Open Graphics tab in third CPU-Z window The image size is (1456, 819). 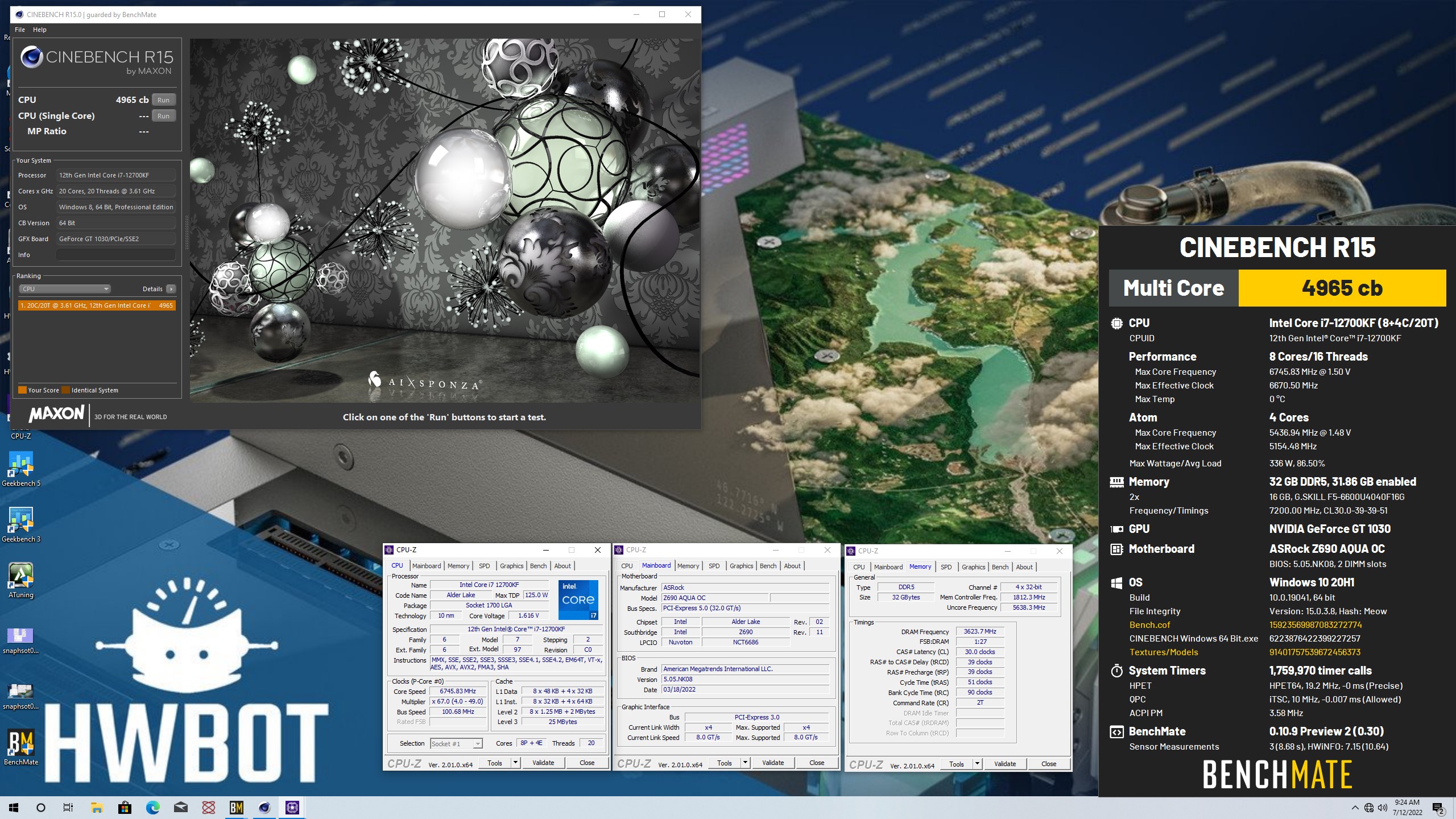[973, 567]
